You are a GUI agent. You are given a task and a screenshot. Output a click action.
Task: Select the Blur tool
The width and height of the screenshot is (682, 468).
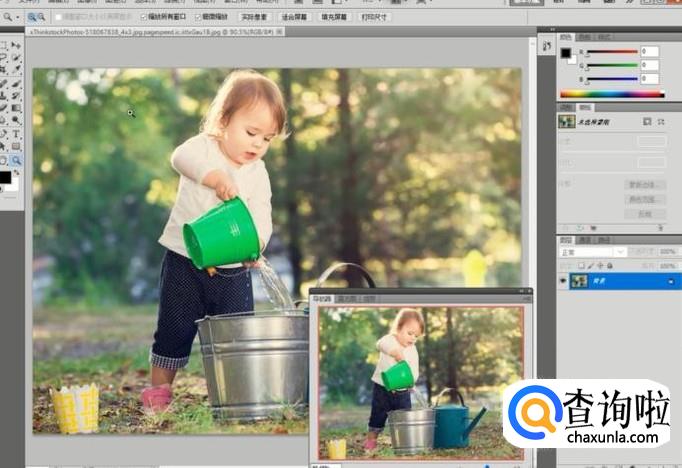(3, 120)
